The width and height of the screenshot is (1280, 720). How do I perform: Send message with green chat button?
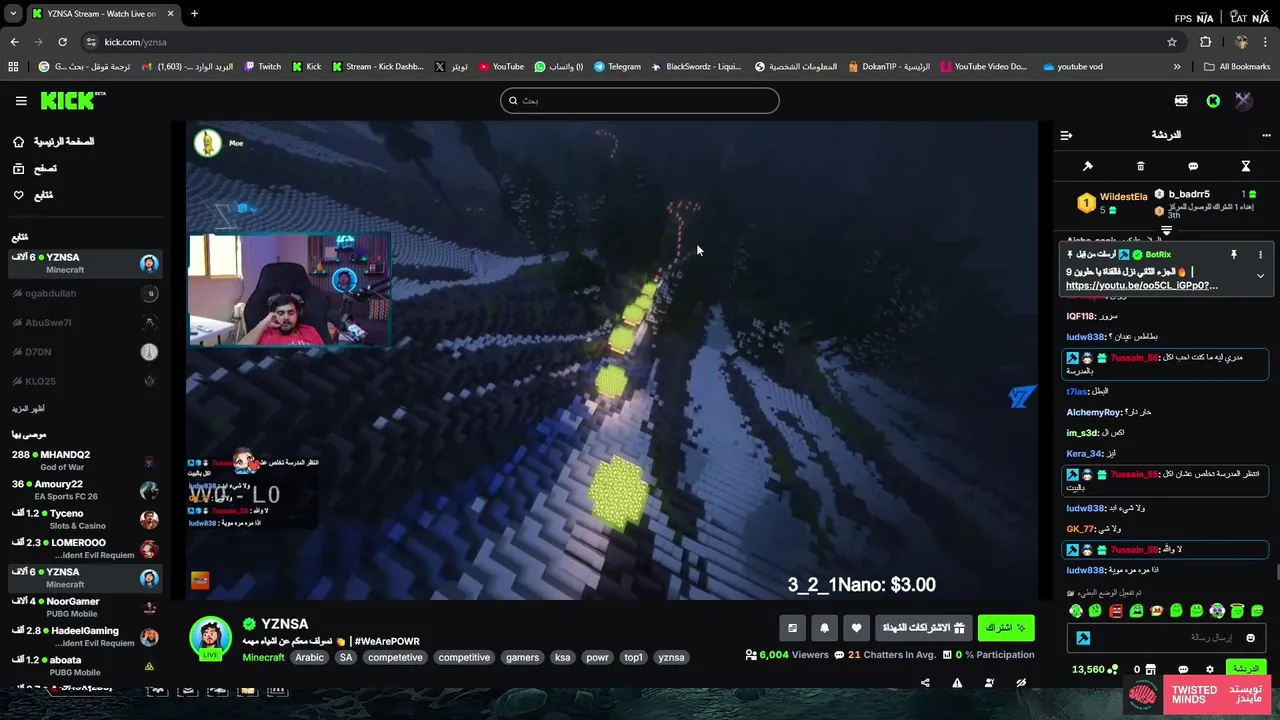(1245, 669)
